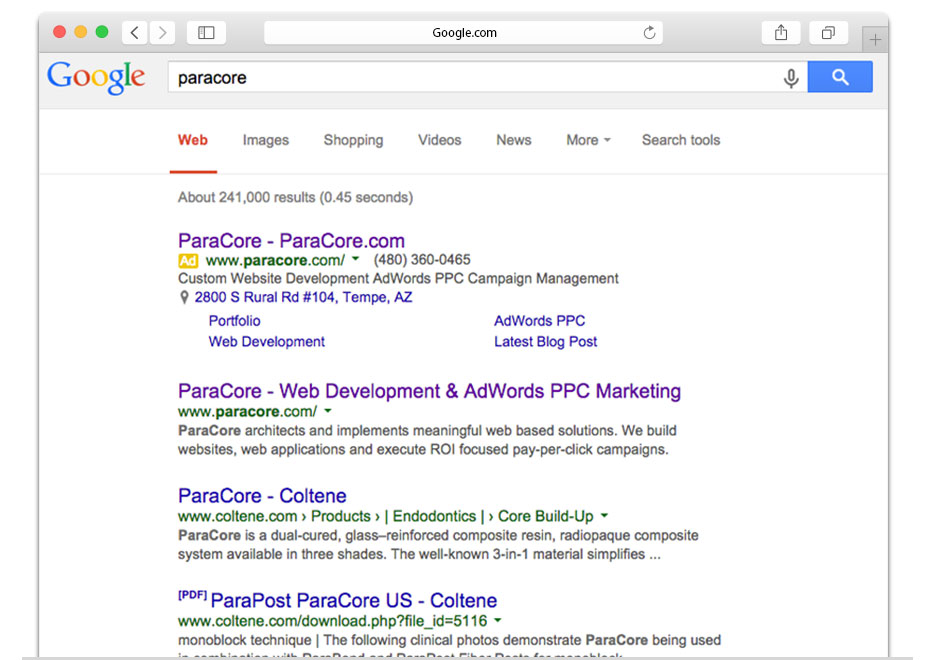Click the About 241,000 results text

(x=295, y=197)
